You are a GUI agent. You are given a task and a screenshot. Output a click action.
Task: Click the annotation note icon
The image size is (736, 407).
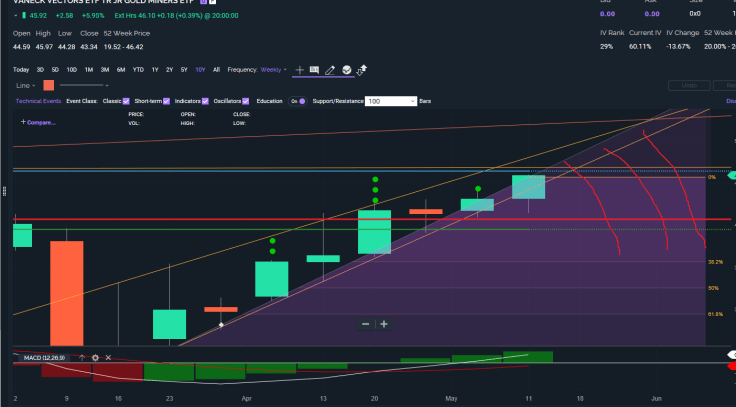point(314,70)
